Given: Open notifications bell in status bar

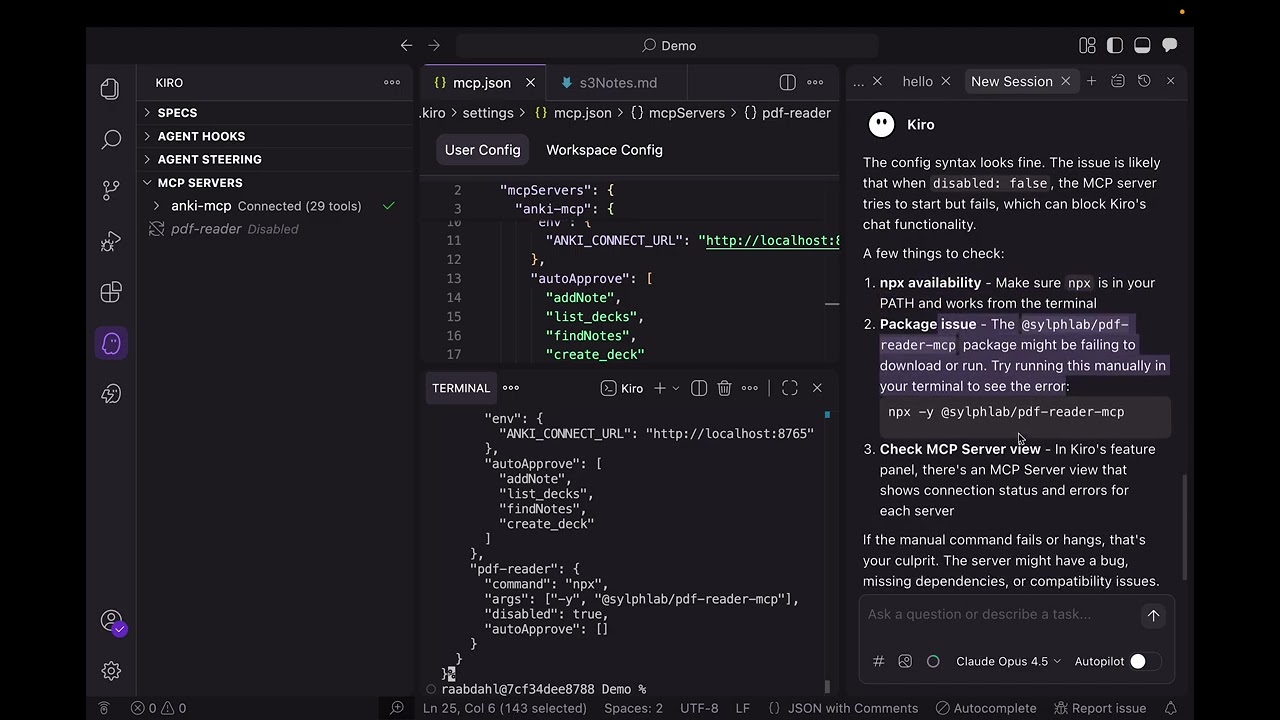Looking at the screenshot, I should 1170,708.
